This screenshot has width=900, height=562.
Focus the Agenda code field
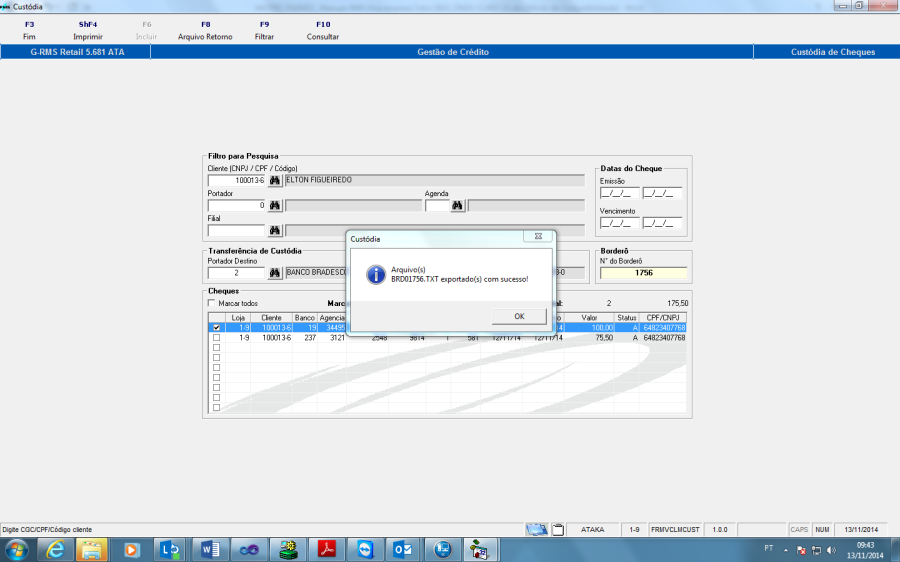(x=437, y=206)
